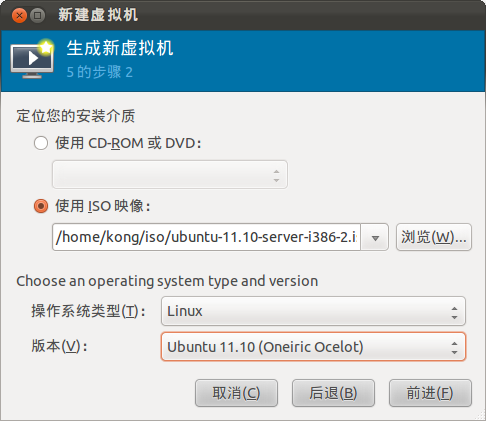This screenshot has height=421, width=486.
Task: Click the 定位您的安装介质 section label
Action: [x=76, y=116]
